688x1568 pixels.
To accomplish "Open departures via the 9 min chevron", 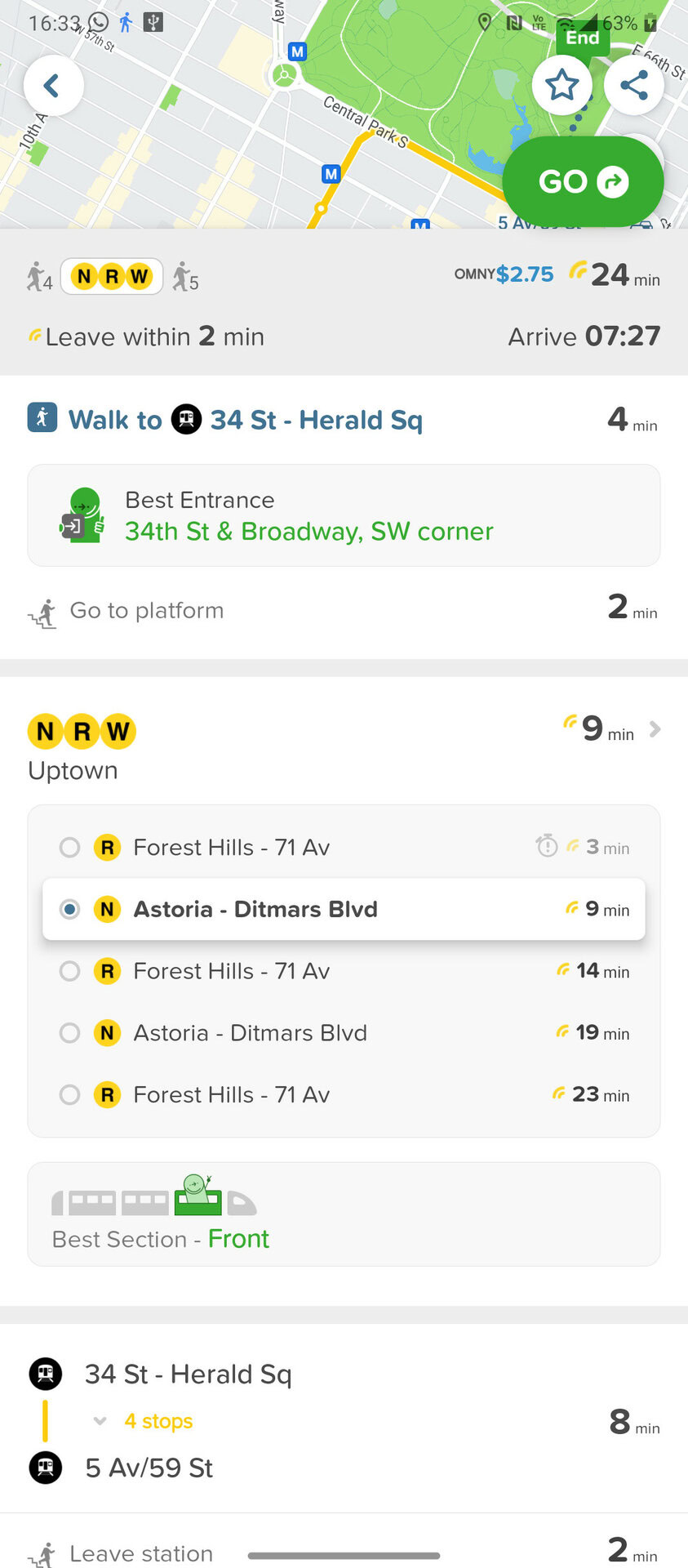I will [x=655, y=729].
